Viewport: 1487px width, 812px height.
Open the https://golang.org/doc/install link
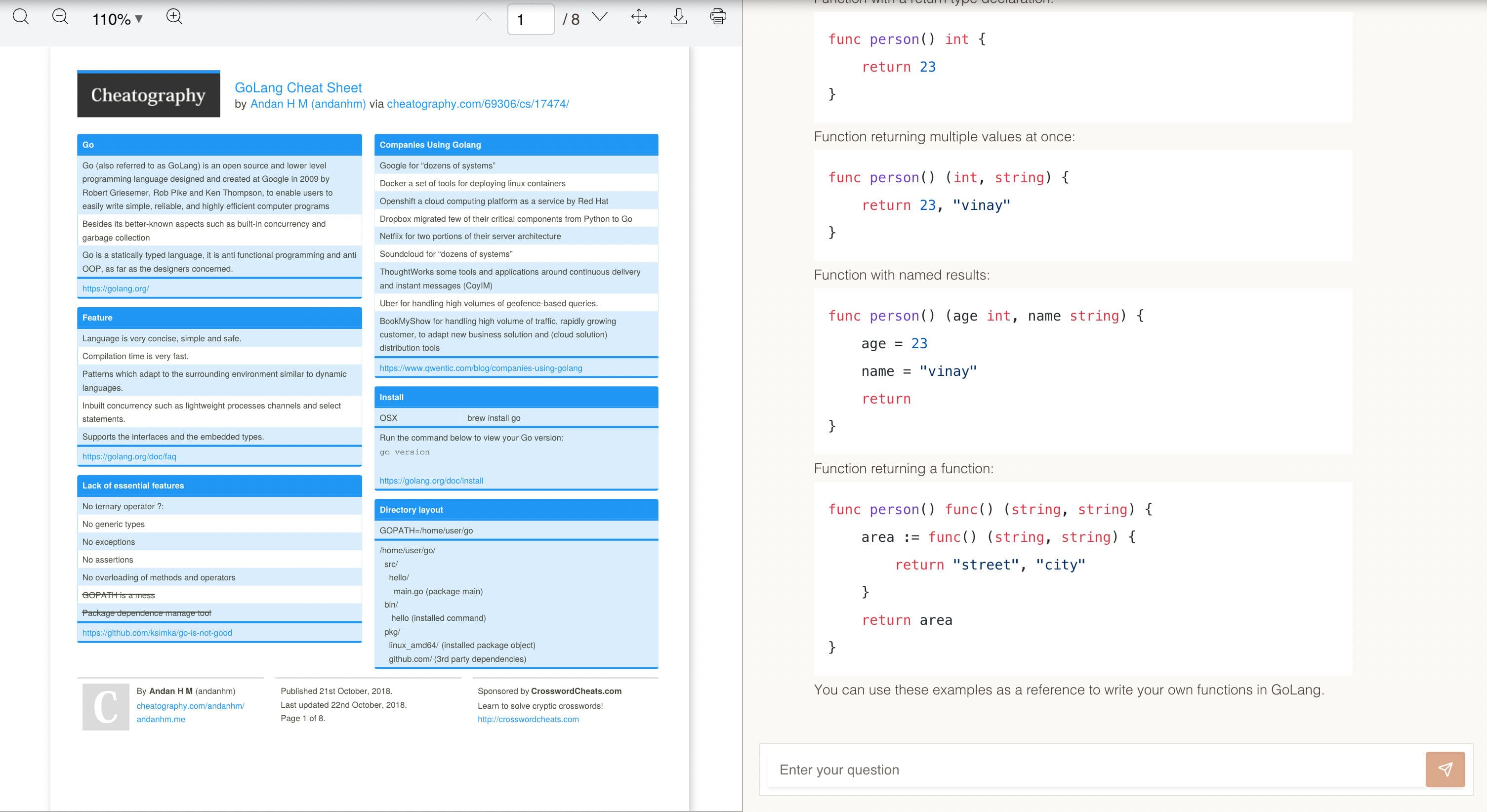point(431,481)
